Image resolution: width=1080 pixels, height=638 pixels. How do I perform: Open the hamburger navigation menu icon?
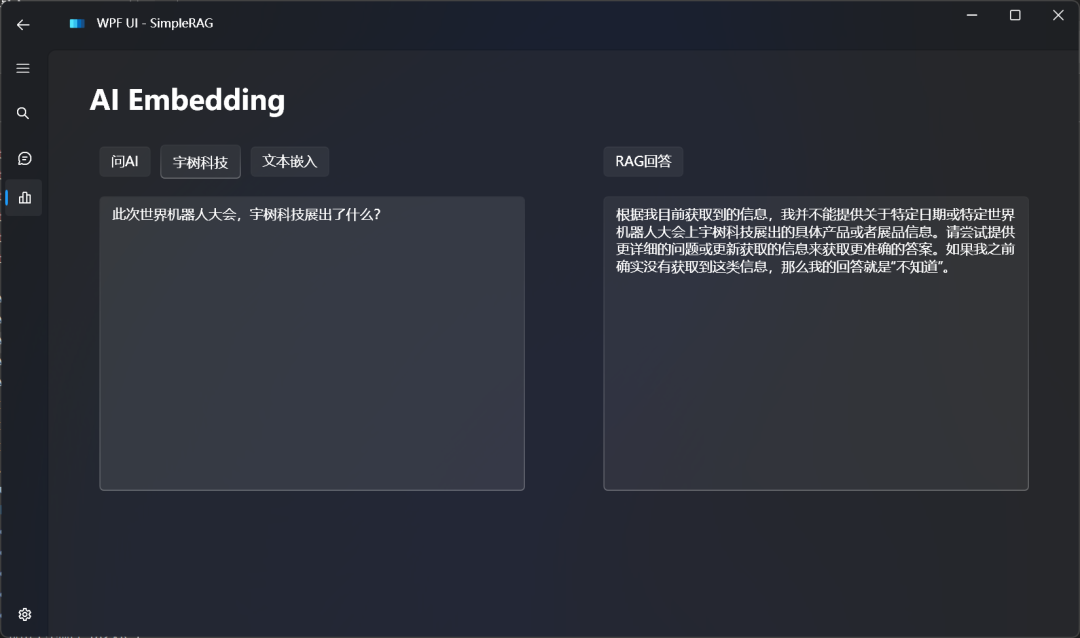pyautogui.click(x=23, y=68)
